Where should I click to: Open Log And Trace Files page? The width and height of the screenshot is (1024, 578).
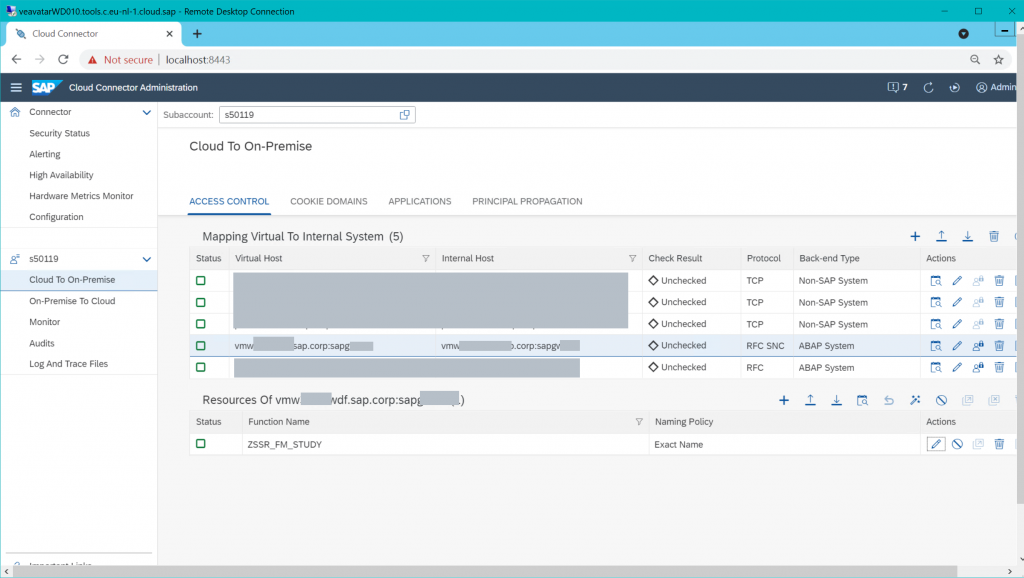69,364
